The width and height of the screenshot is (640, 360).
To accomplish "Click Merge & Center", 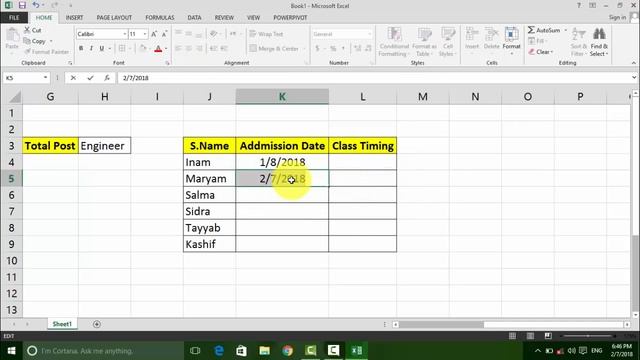I will [274, 49].
